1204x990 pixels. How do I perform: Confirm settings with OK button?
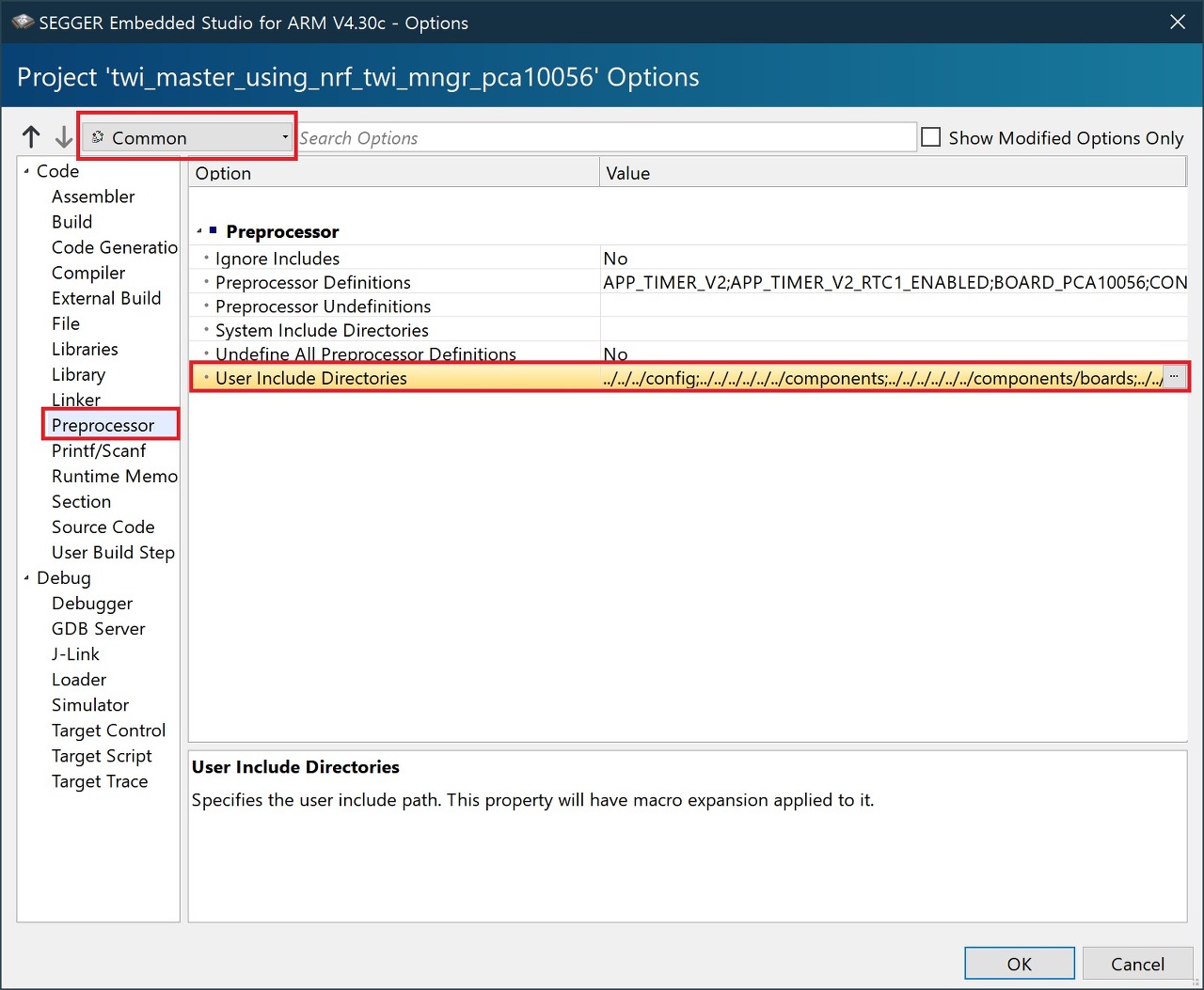coord(1020,963)
